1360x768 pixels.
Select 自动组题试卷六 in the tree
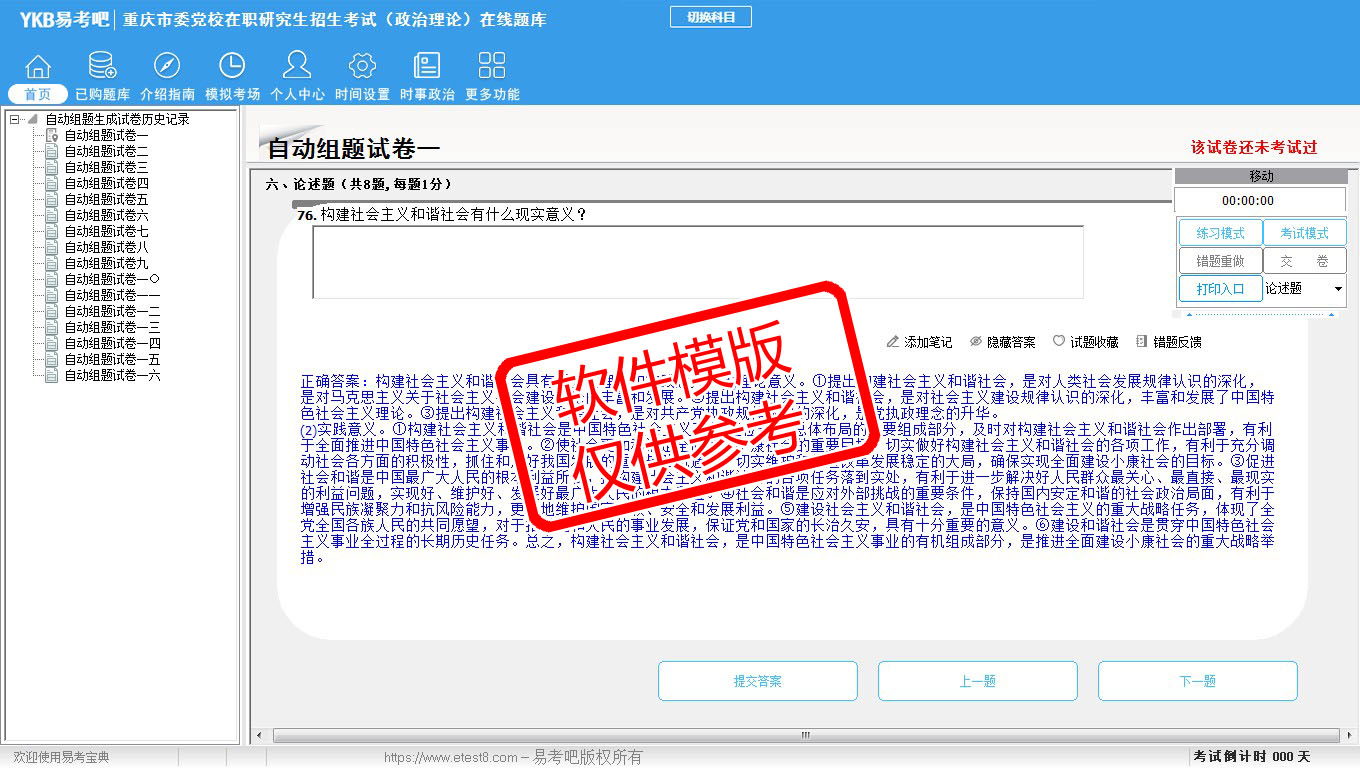(106, 215)
